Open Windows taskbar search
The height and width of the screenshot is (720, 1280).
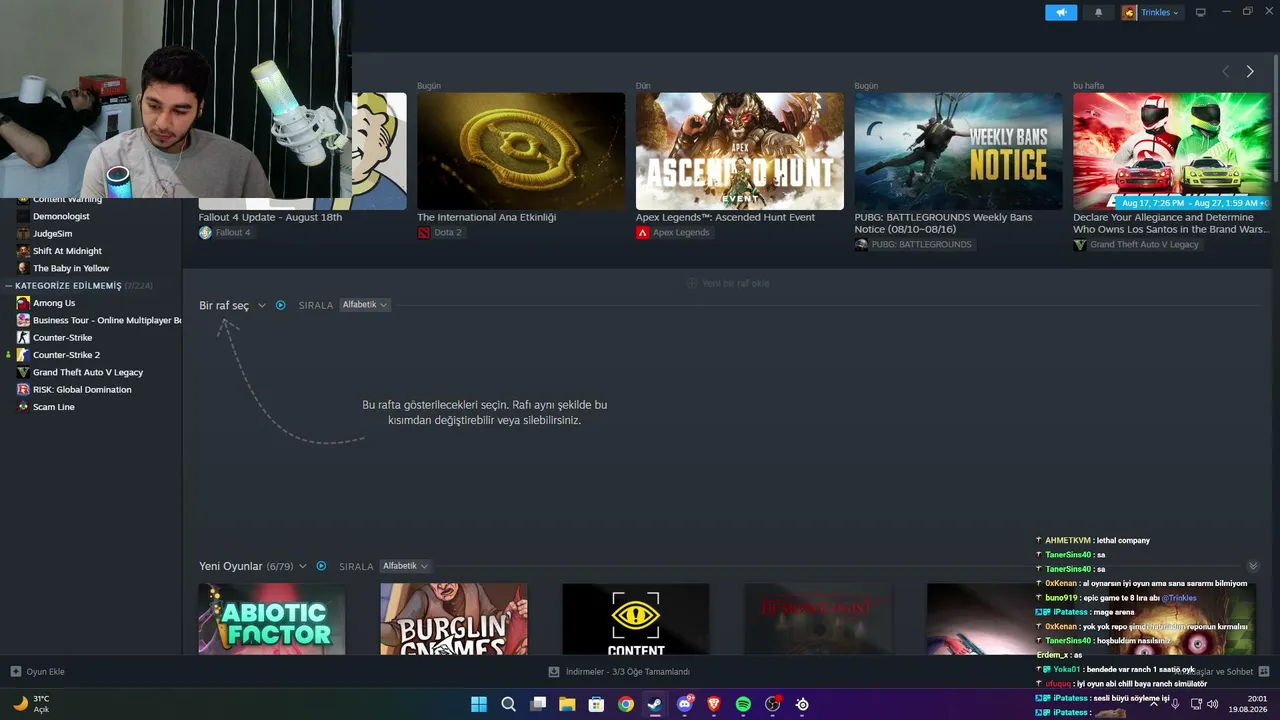coord(508,704)
